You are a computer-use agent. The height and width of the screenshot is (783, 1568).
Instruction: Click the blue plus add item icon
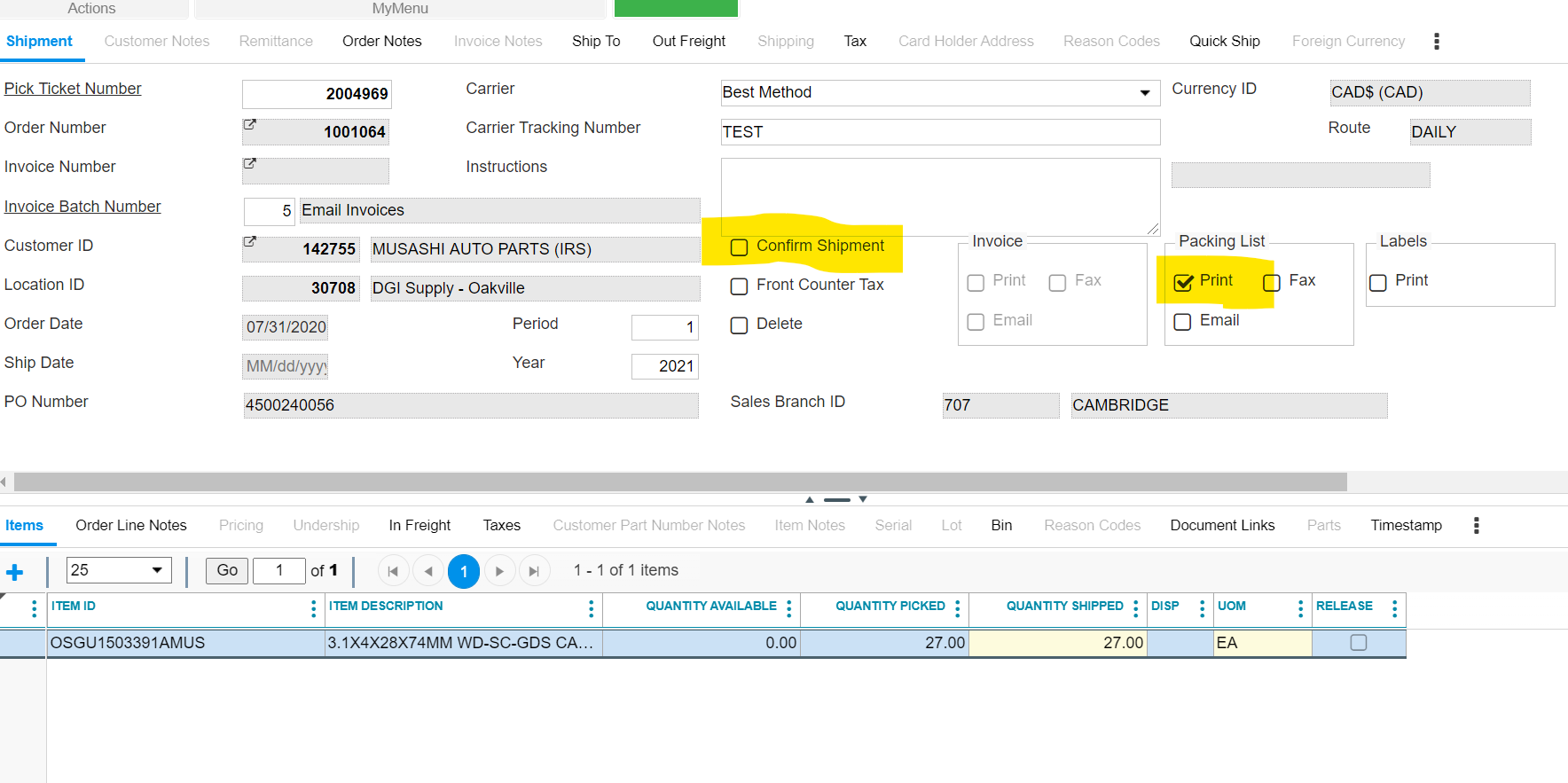tap(15, 572)
